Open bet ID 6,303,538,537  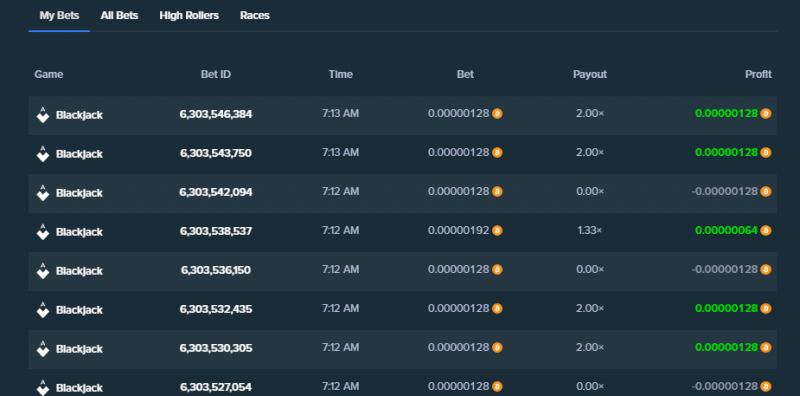coord(216,231)
